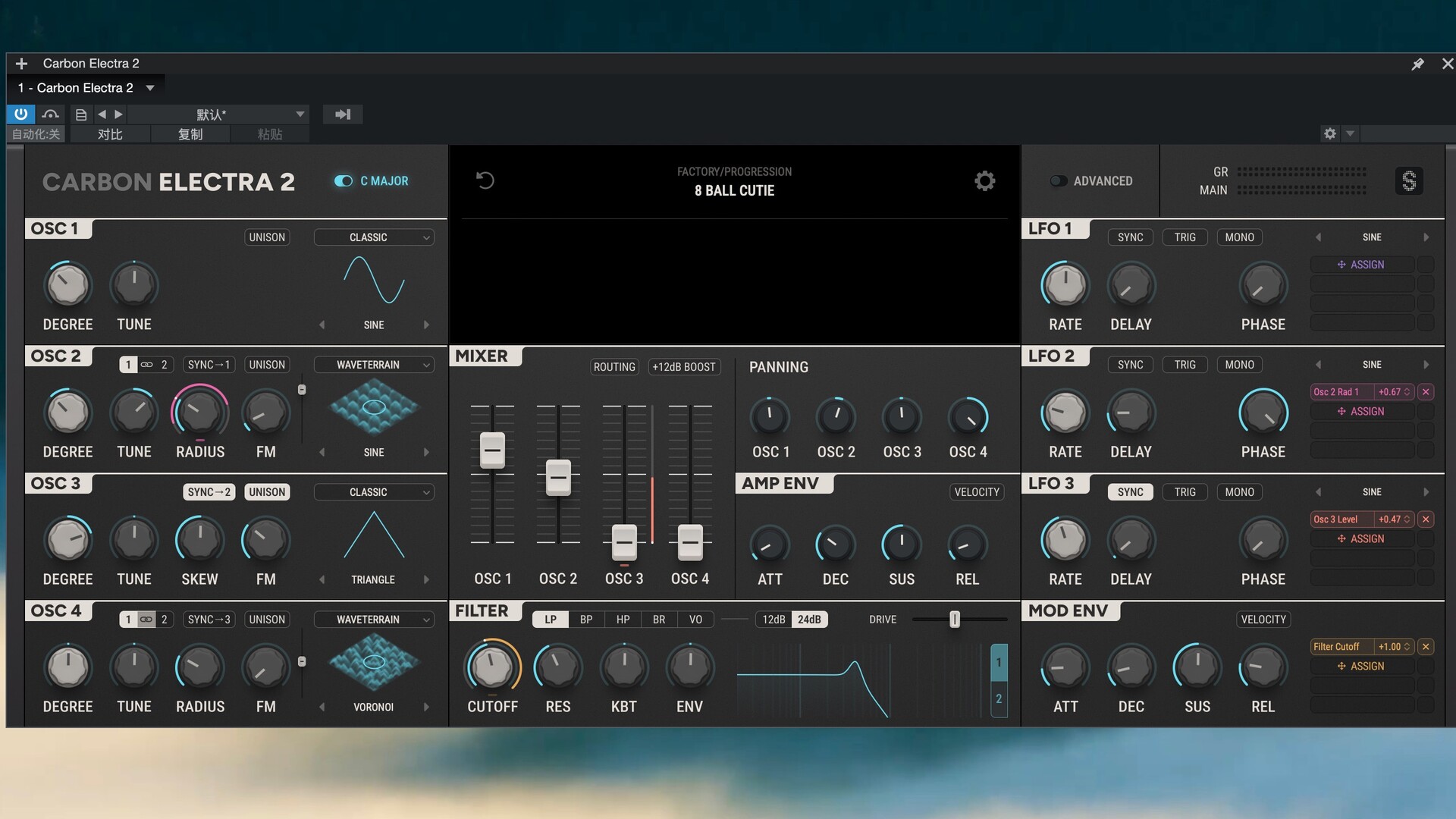
Task: Select previous OSC 2 waveterrain arrow
Action: [322, 452]
